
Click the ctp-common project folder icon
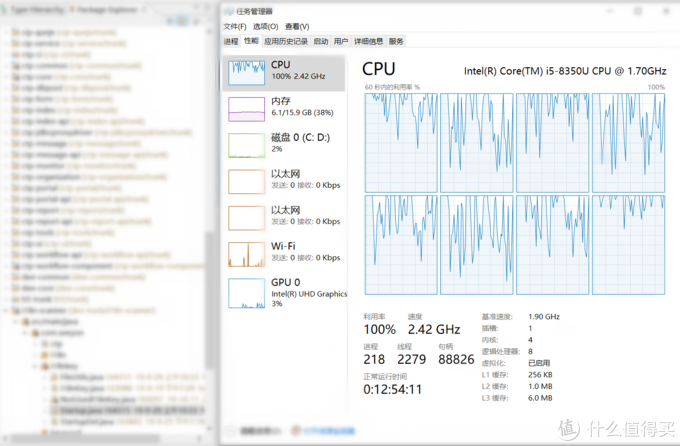(x=16, y=66)
